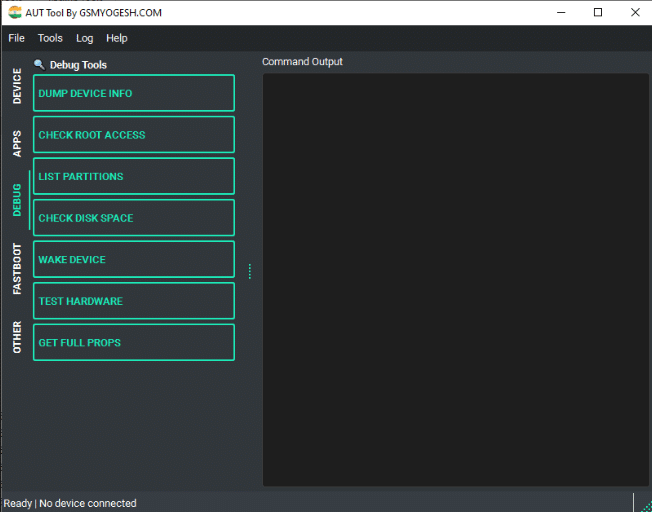The width and height of the screenshot is (652, 512).
Task: Click the DUMP DEVICE INFO button
Action: [x=134, y=93]
